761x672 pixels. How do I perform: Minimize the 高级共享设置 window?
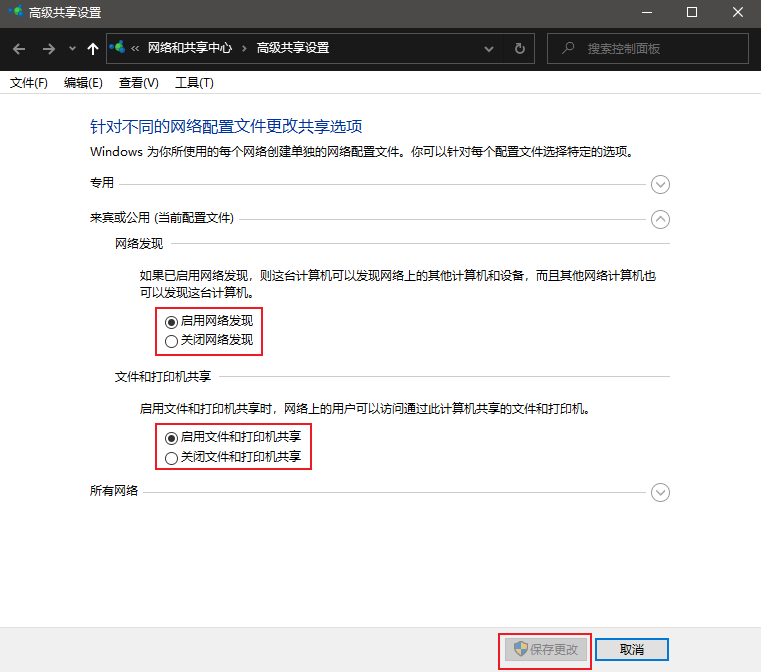pos(647,12)
